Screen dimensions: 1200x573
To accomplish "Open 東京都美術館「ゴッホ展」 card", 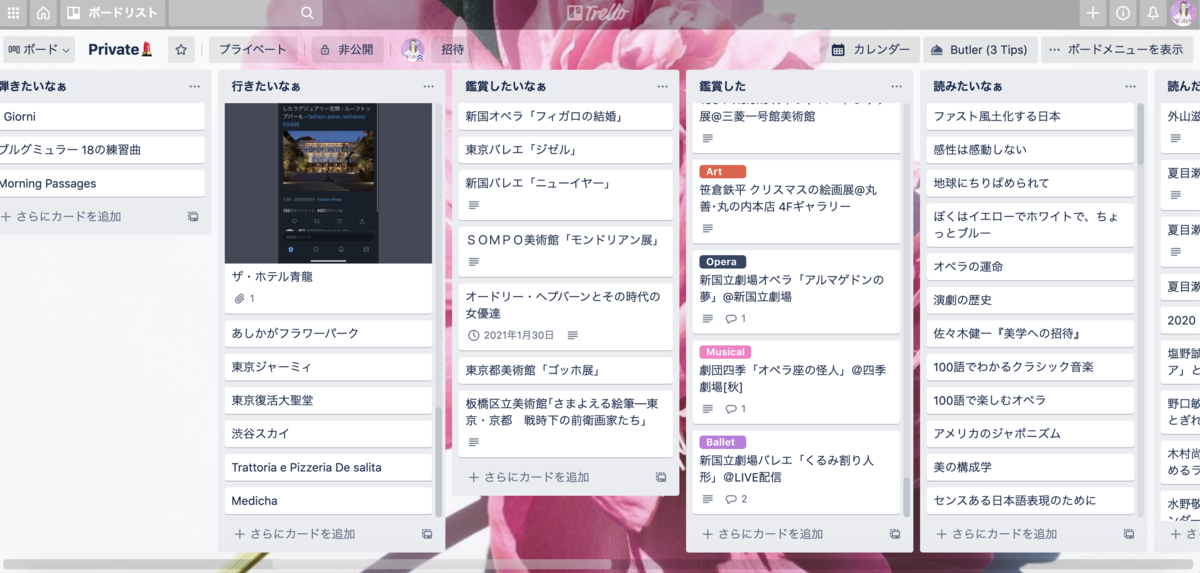I will click(566, 370).
